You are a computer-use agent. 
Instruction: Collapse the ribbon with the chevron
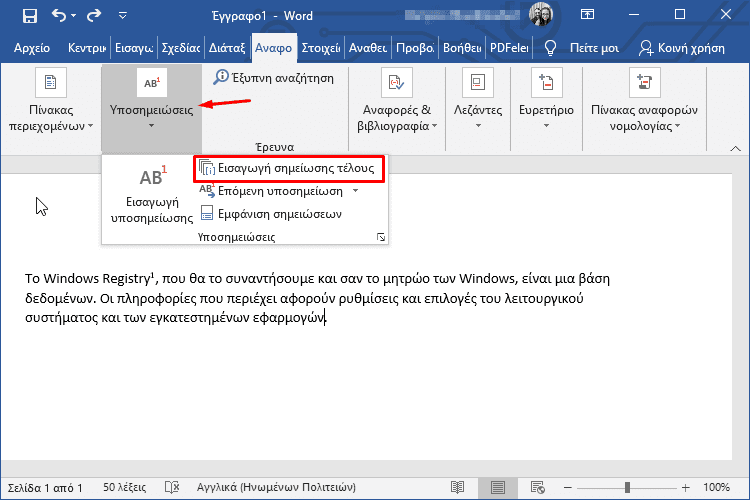(736, 149)
